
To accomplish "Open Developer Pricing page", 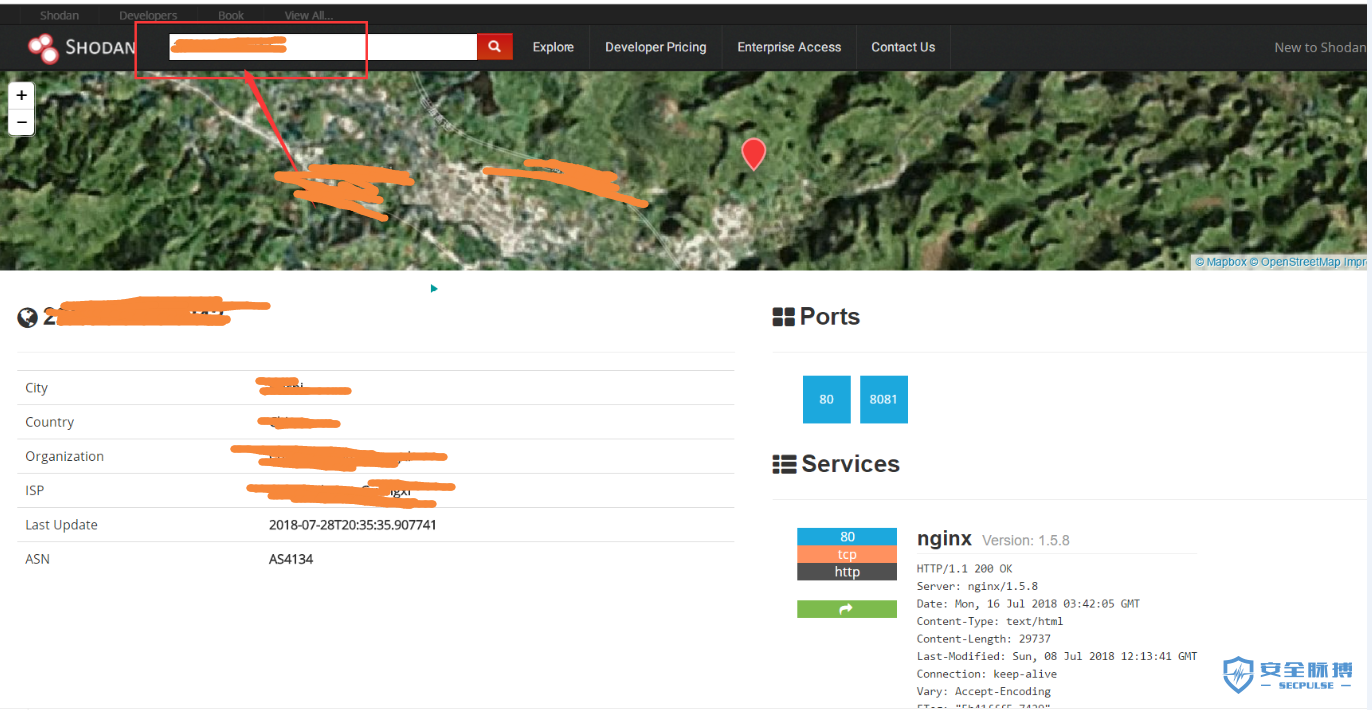I will pos(656,47).
